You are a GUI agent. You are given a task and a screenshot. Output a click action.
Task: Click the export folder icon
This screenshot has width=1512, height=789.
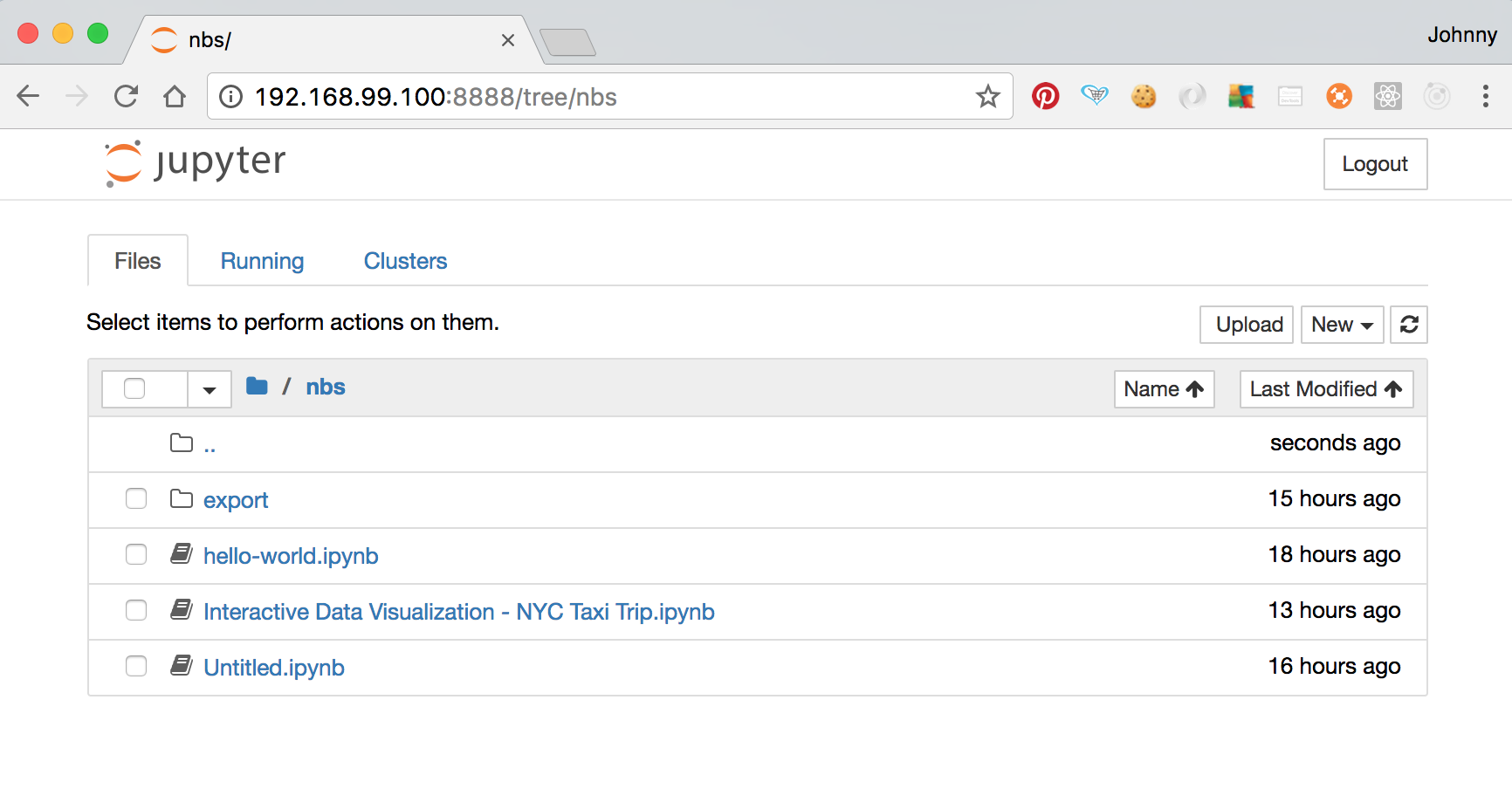182,498
